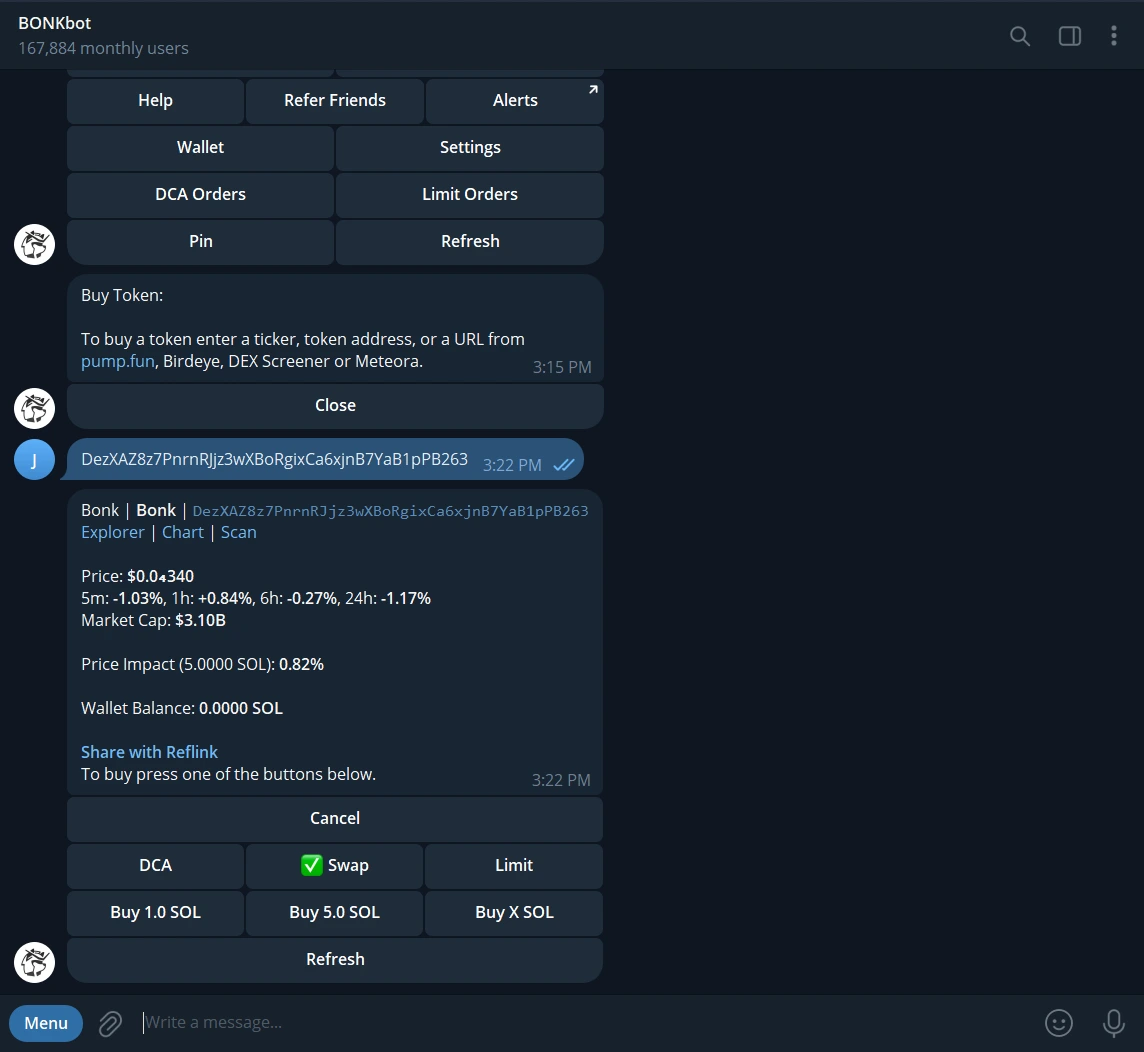Open Alerts button with arrow

[514, 100]
